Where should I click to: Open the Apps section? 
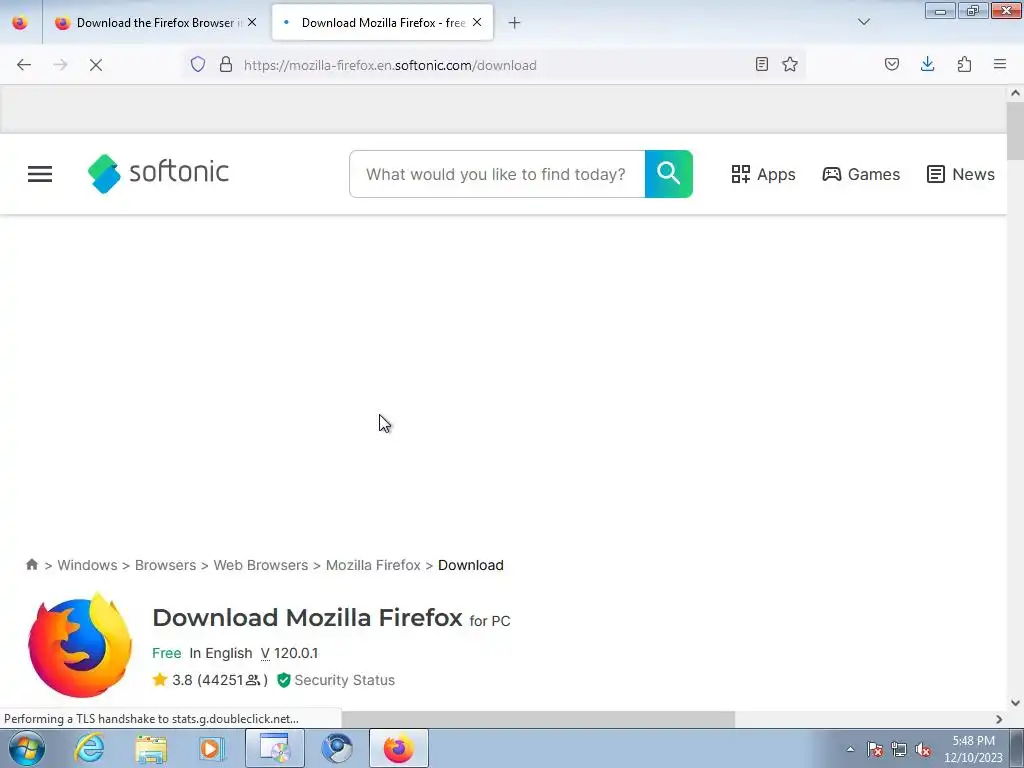pyautogui.click(x=763, y=174)
